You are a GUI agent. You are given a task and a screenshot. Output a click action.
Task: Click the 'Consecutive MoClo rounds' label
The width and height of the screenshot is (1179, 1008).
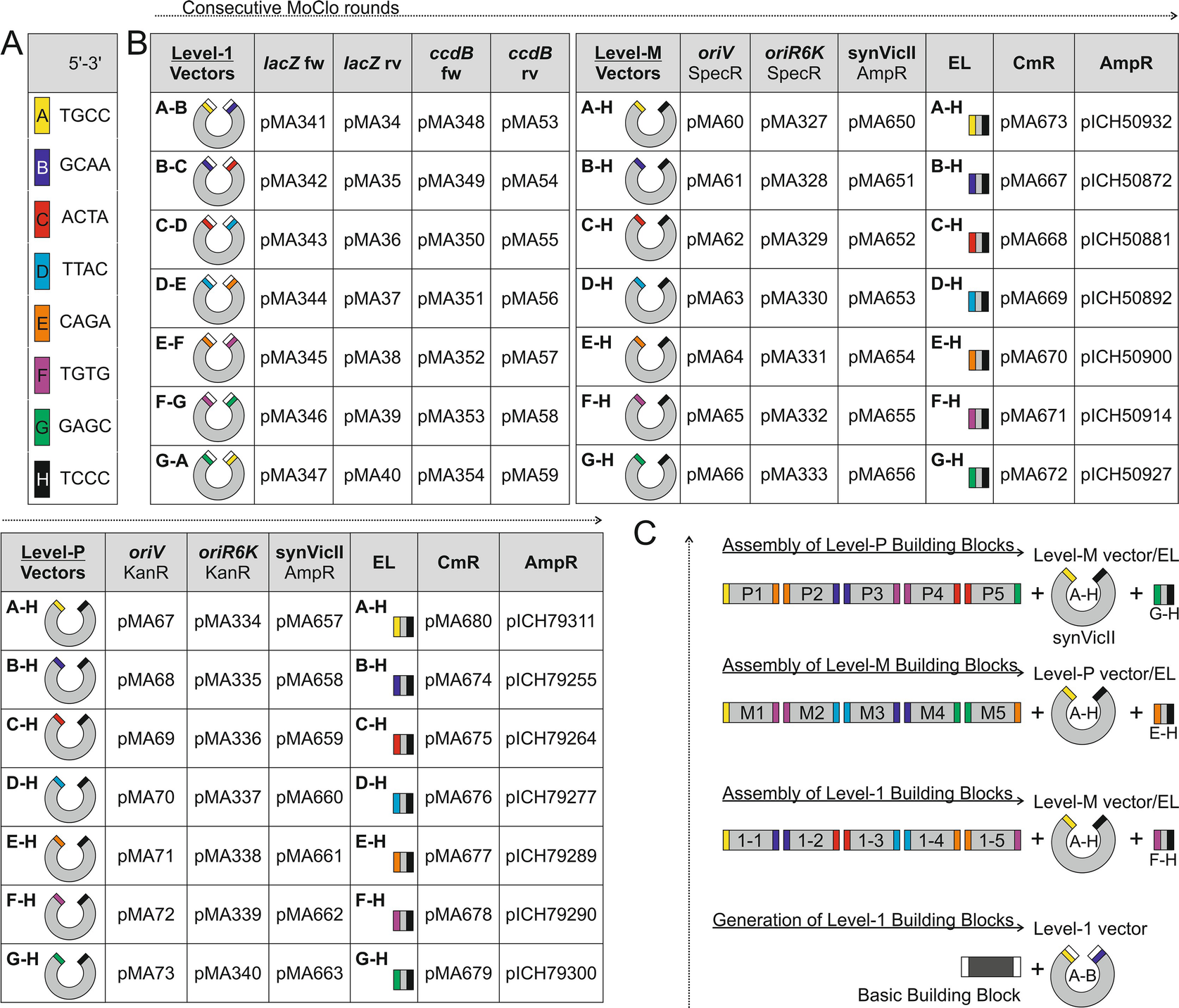pyautogui.click(x=291, y=8)
